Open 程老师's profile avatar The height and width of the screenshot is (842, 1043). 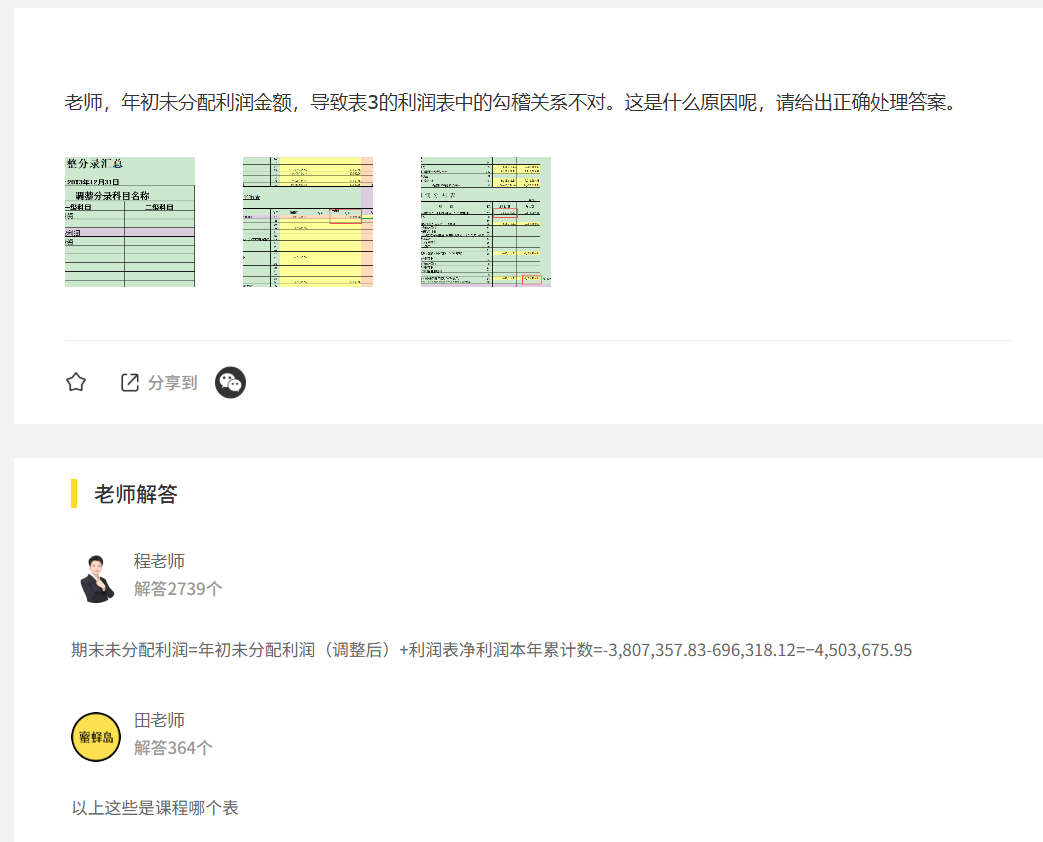click(x=97, y=576)
